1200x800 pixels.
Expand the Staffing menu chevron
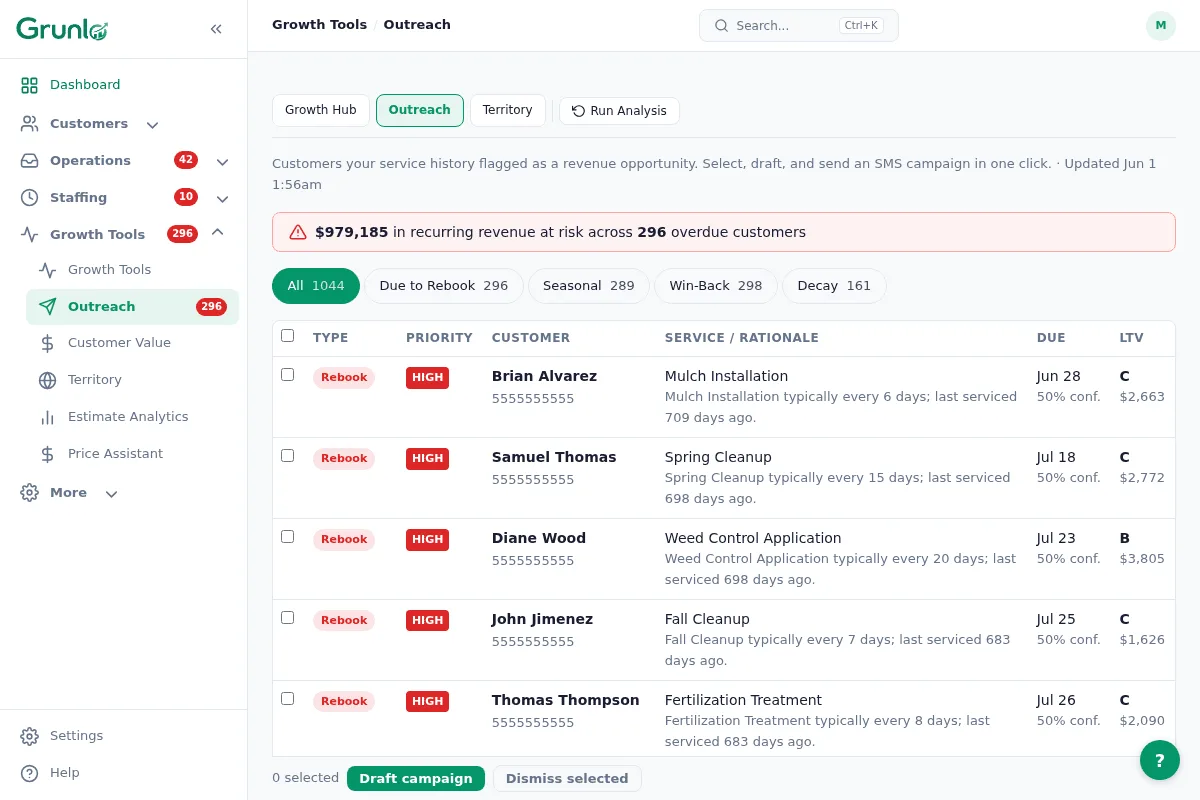coord(222,198)
